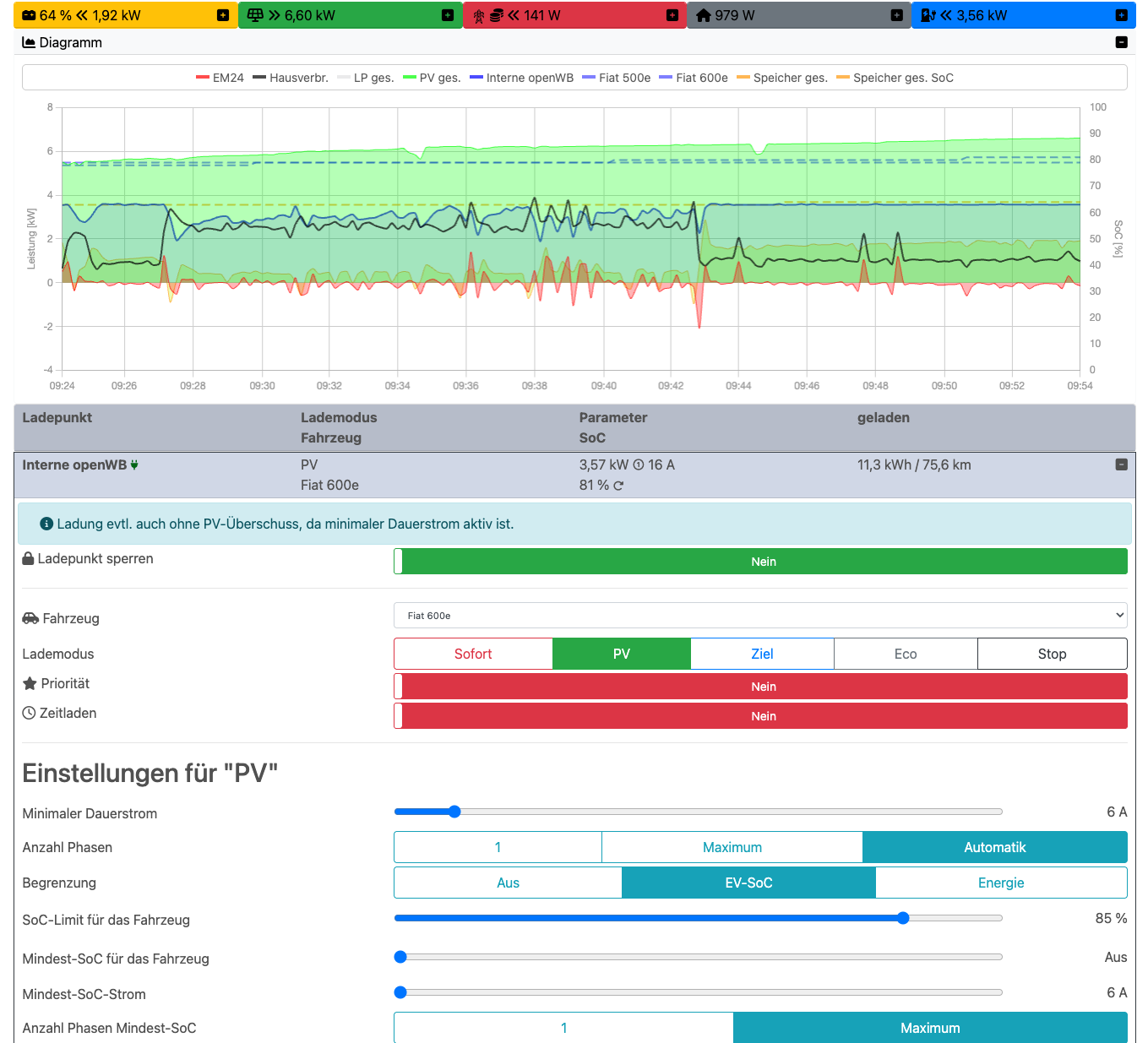This screenshot has height=1043, width=1148.
Task: Toggle the Priorität Nein switch
Action: (x=760, y=687)
